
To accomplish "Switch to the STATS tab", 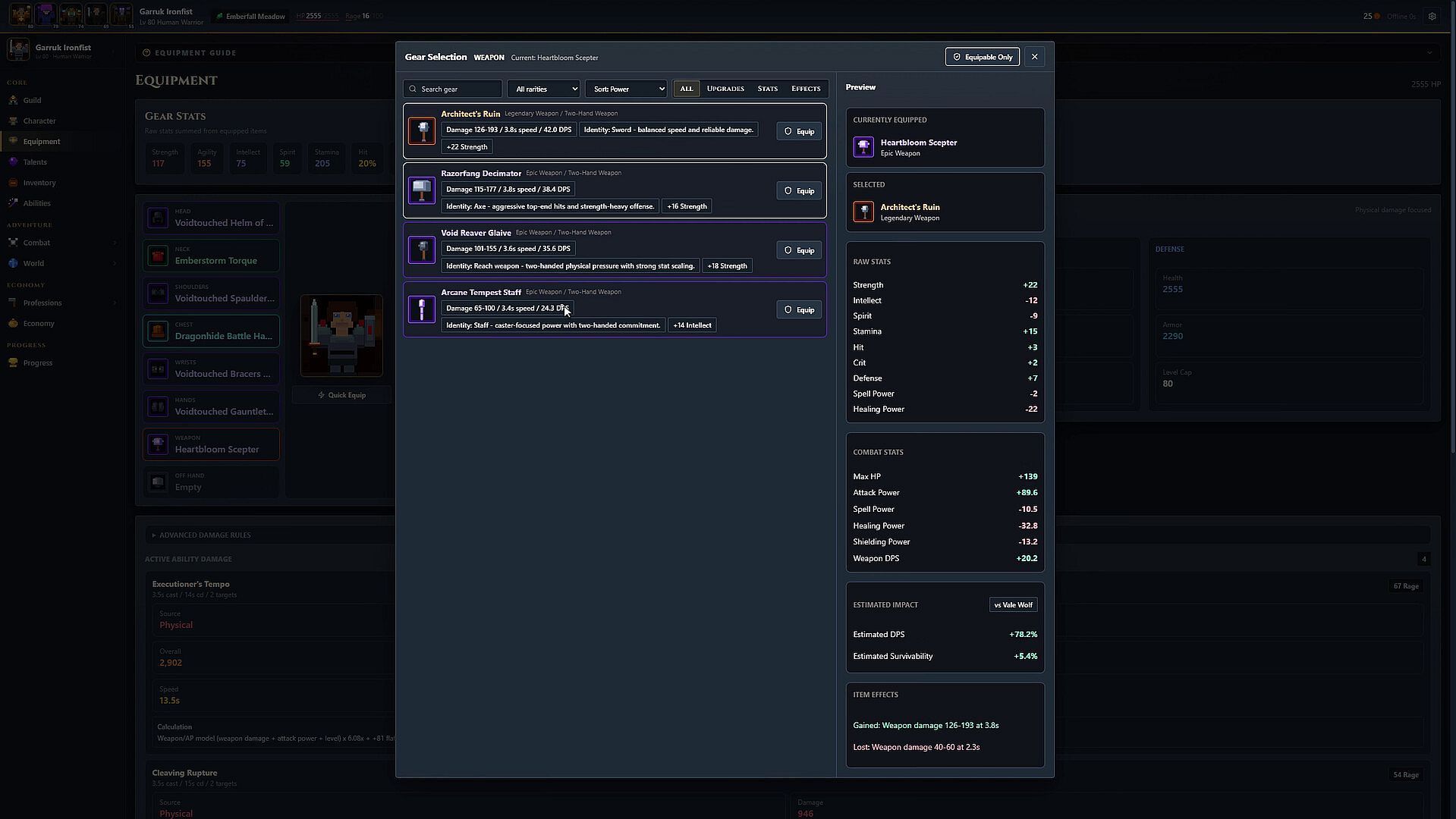I will tap(767, 89).
